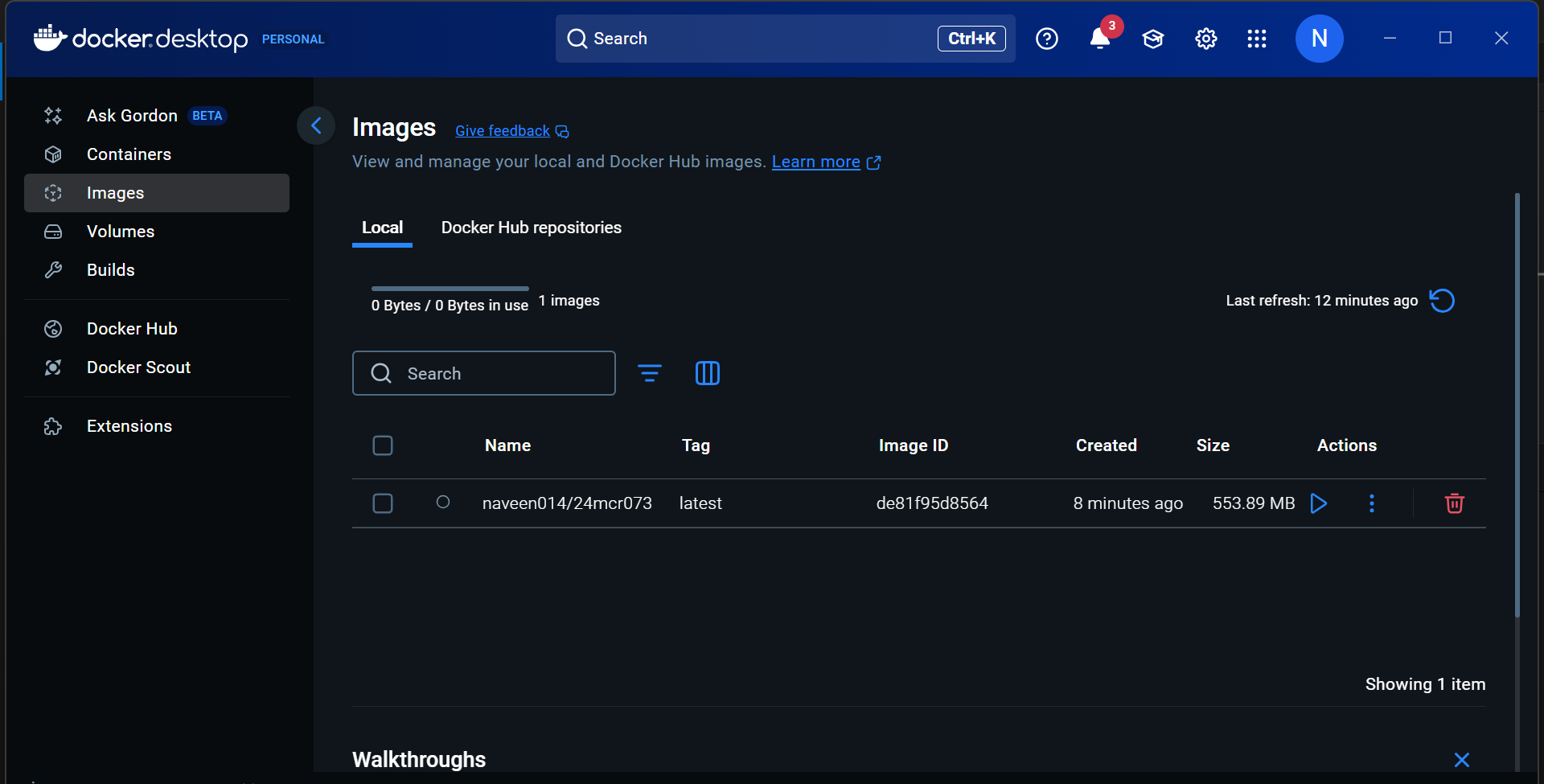1544x784 pixels.
Task: Open more actions menu for the image
Action: (1372, 503)
